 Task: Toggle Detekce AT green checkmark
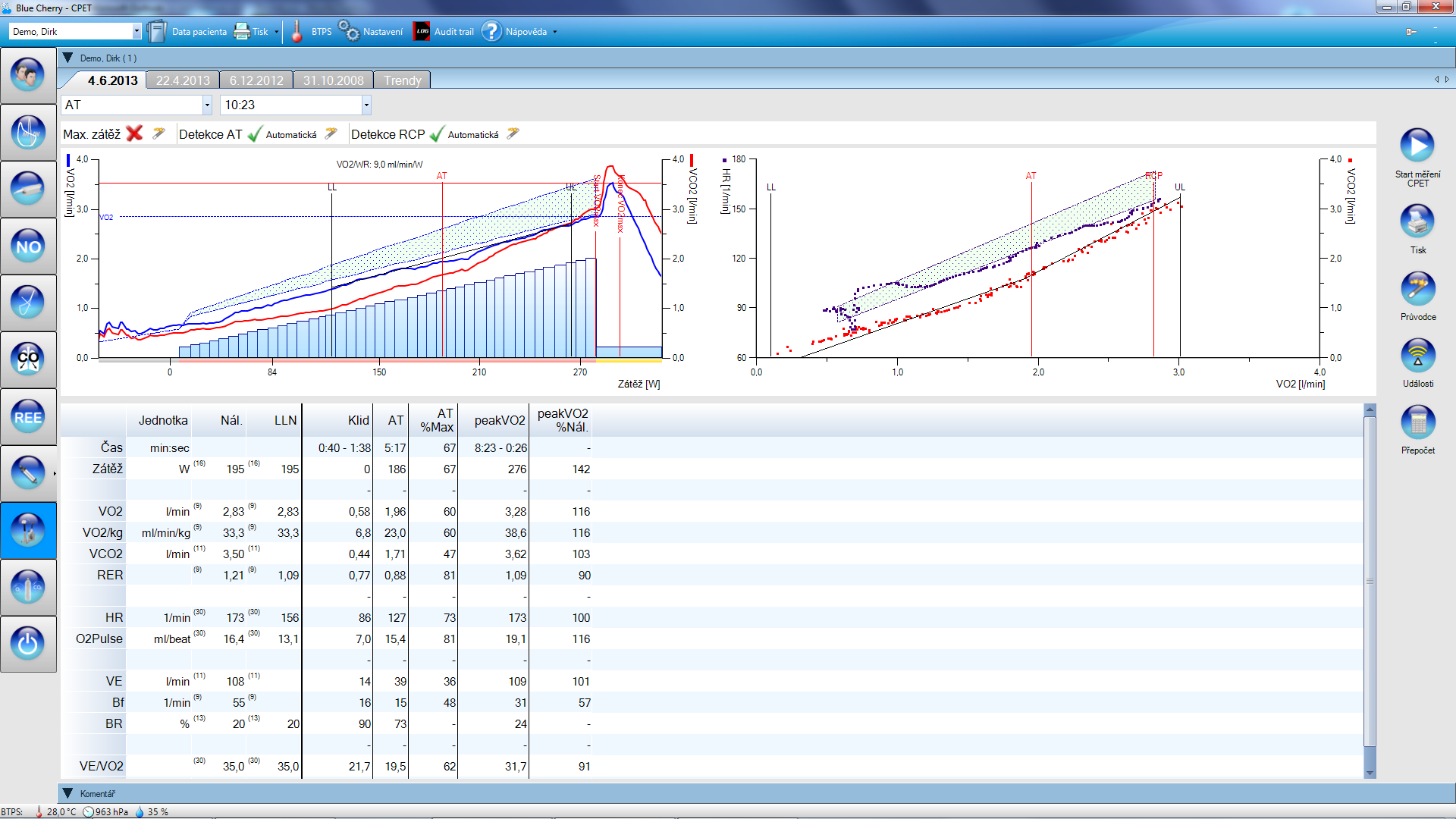(x=255, y=134)
